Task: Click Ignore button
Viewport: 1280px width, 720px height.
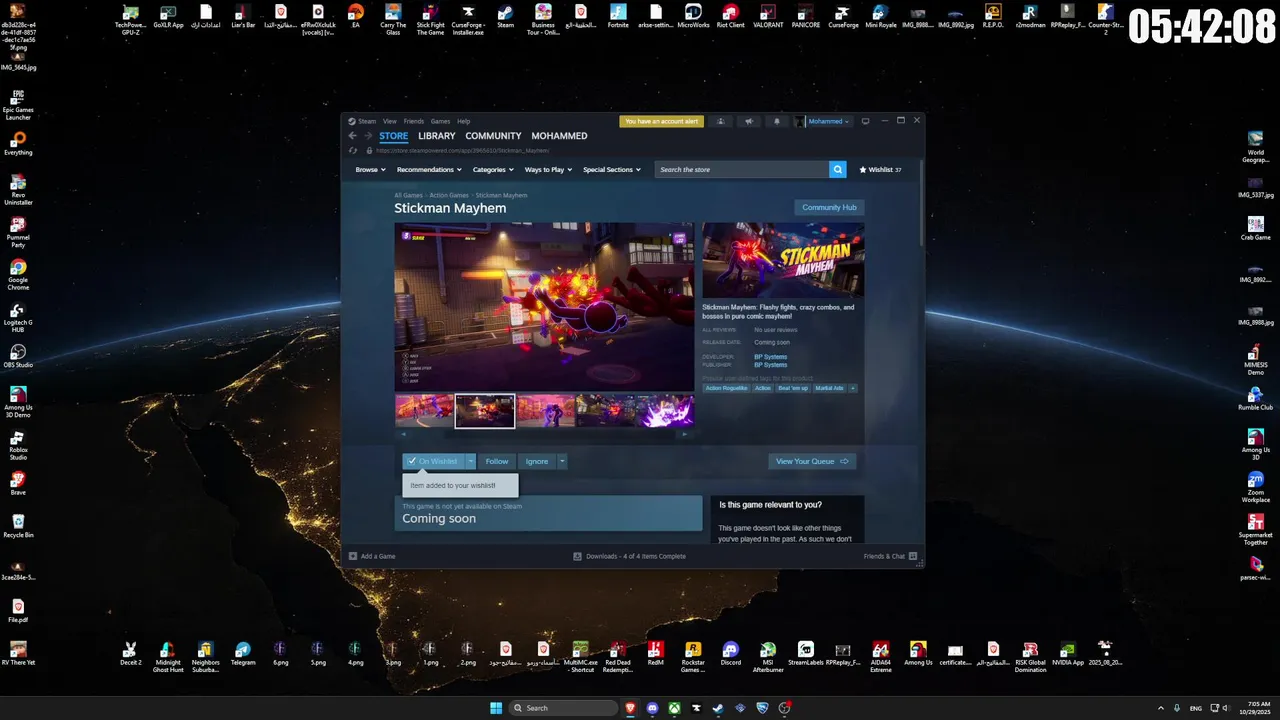Action: [537, 461]
